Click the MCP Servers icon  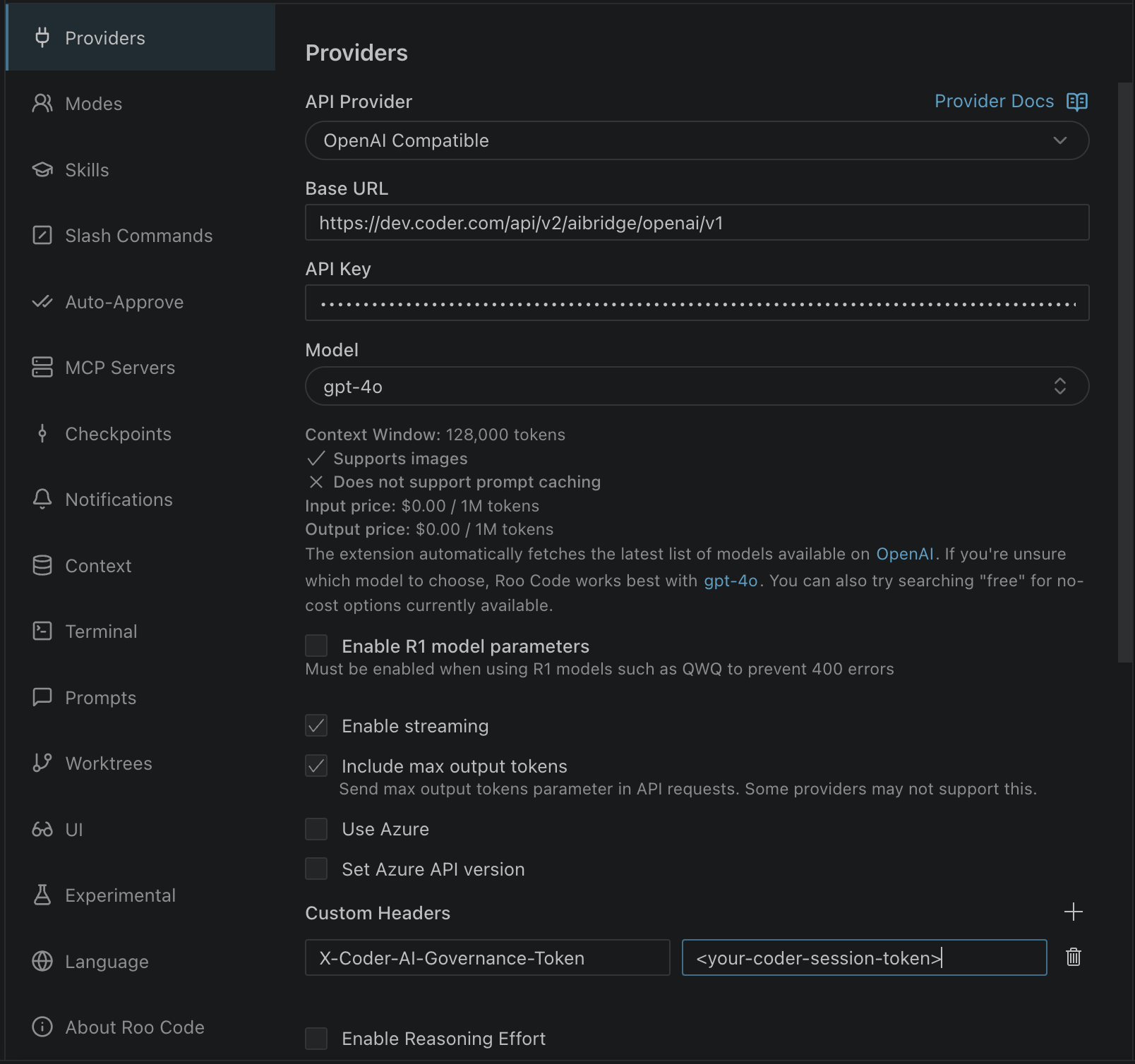42,367
